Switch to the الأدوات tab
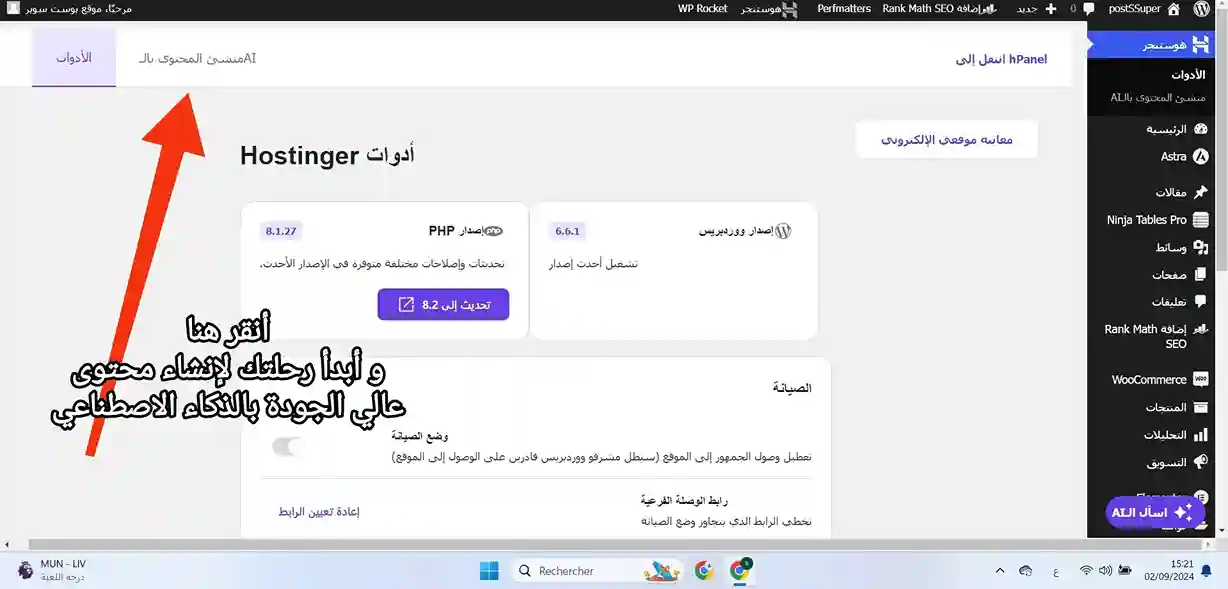The image size is (1228, 589). (73, 58)
